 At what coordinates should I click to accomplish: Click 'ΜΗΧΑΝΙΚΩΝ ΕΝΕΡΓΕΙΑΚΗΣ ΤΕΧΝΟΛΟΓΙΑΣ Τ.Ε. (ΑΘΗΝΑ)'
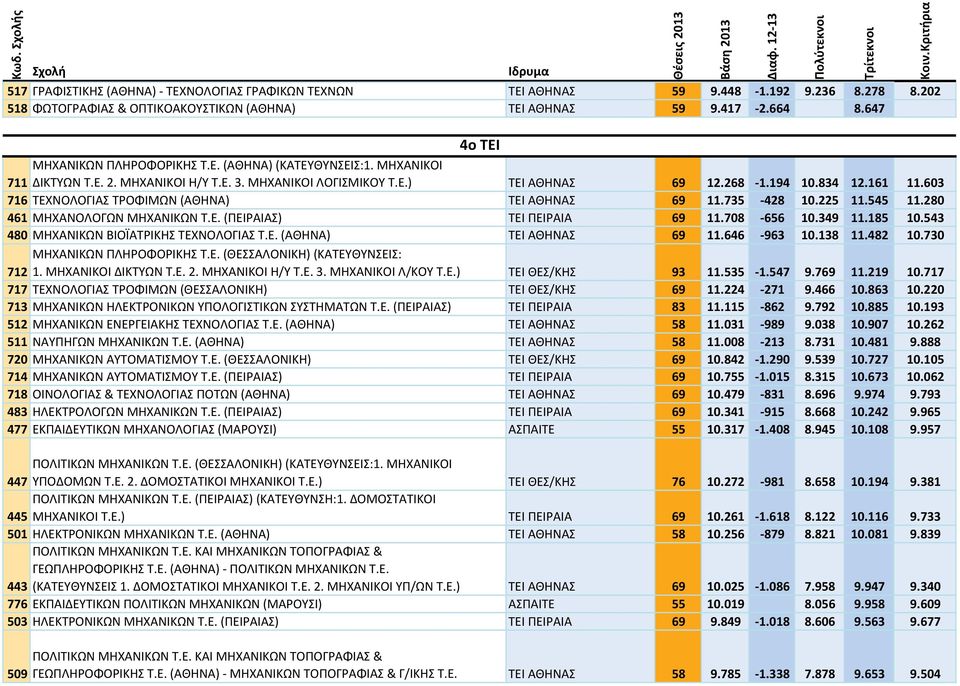pos(183,324)
